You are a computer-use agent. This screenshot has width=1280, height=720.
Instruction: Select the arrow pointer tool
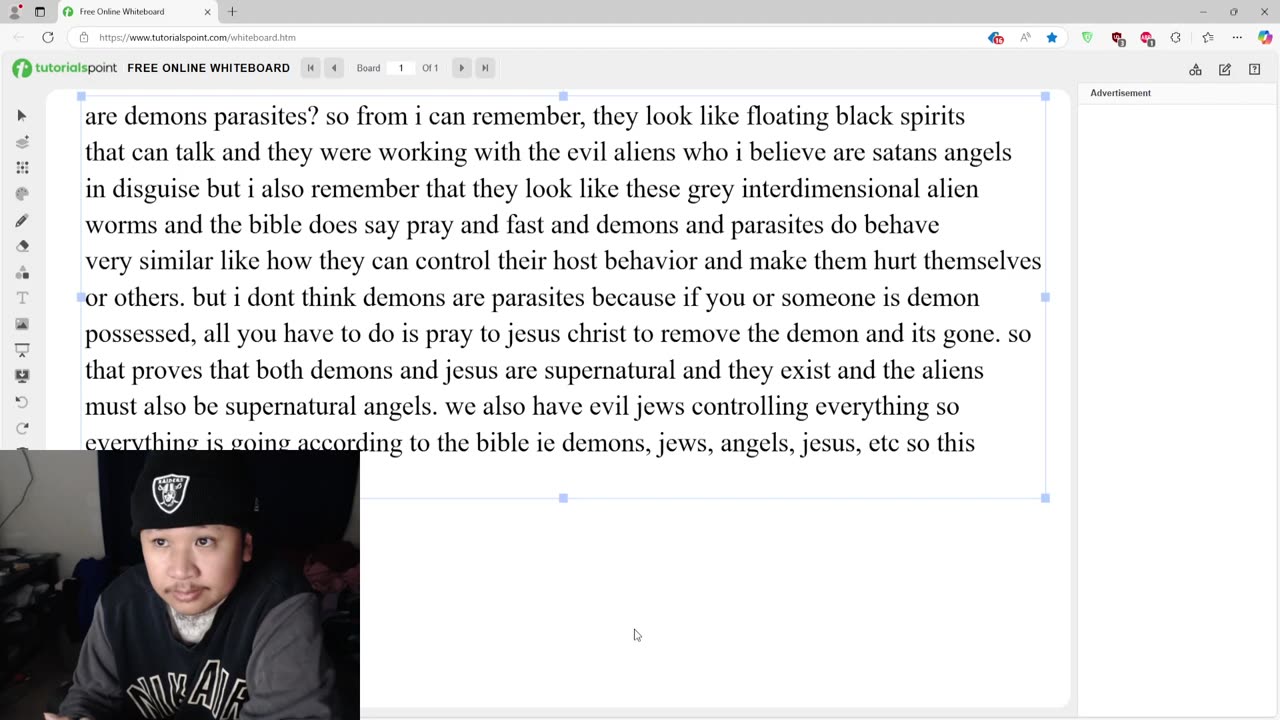click(22, 116)
